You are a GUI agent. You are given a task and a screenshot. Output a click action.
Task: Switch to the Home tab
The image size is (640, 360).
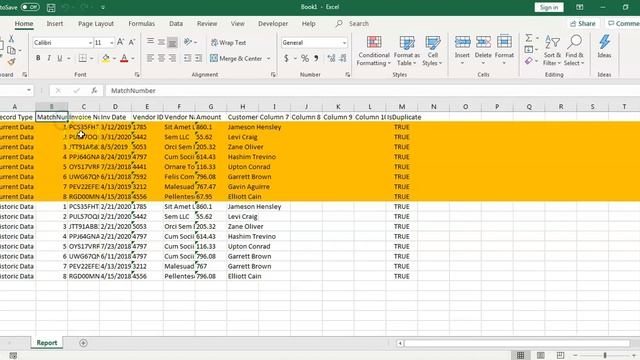[24, 24]
